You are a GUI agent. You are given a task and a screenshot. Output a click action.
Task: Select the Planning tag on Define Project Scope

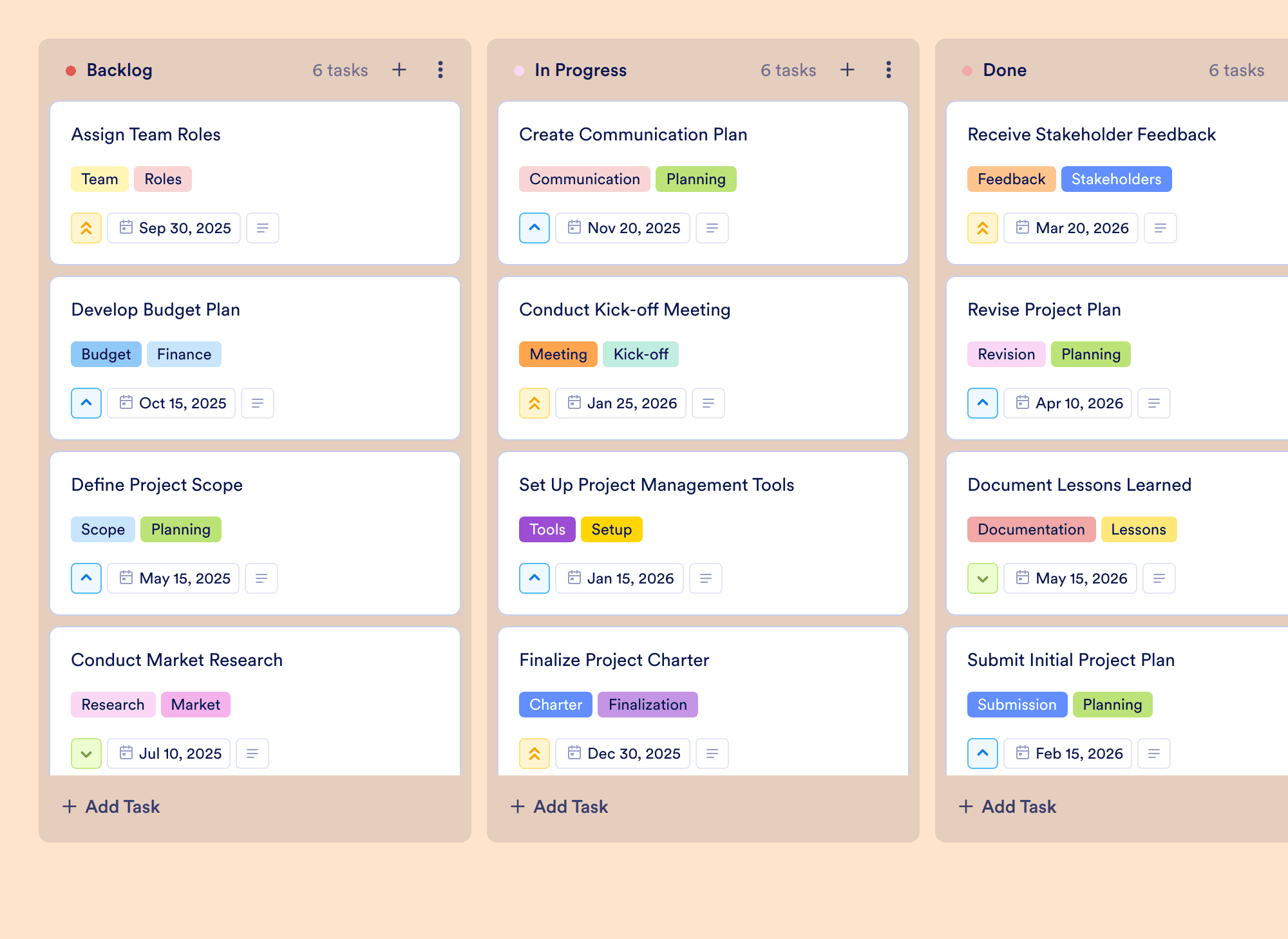[181, 529]
